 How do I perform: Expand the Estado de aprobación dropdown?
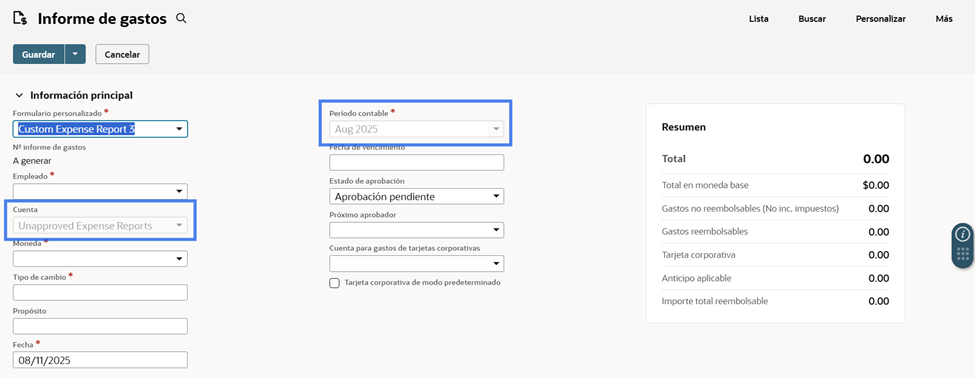(417, 196)
